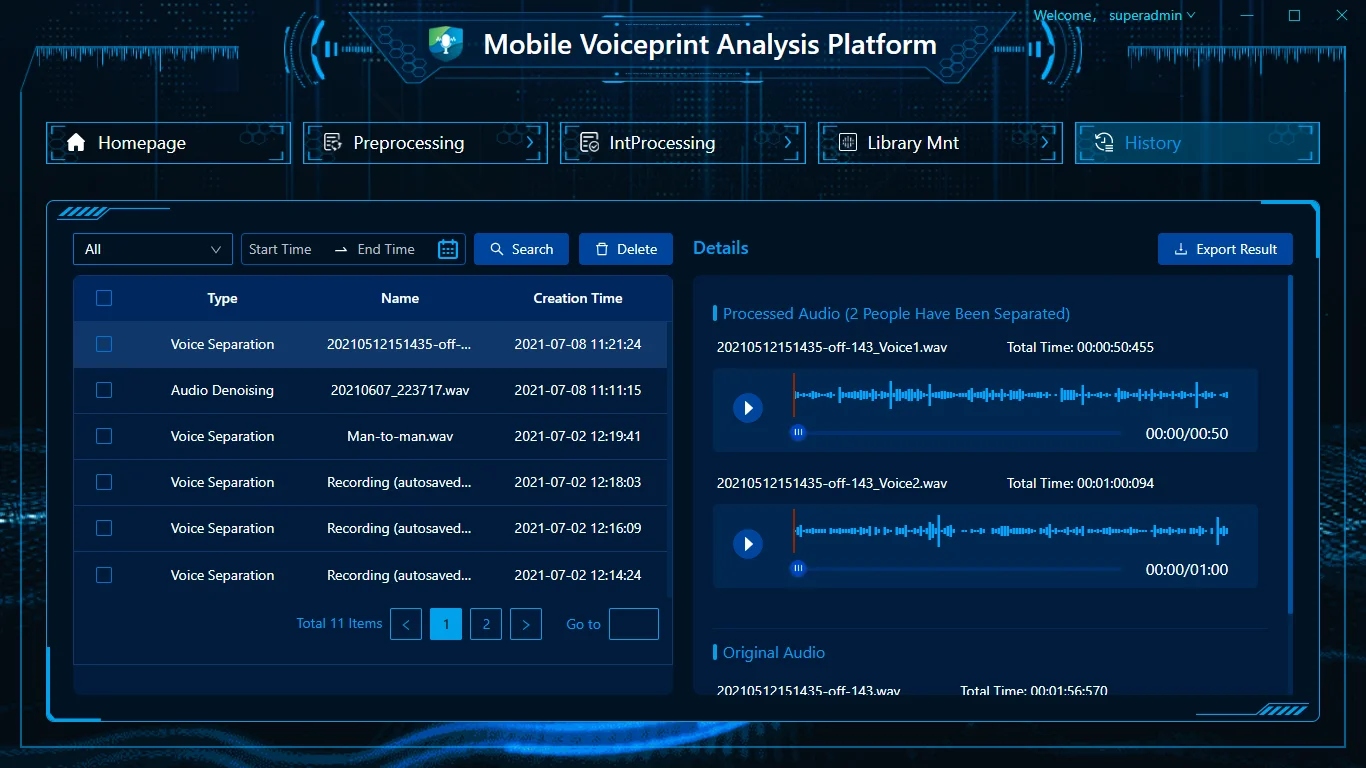Click the History clock icon
The image size is (1366, 768).
(1104, 143)
